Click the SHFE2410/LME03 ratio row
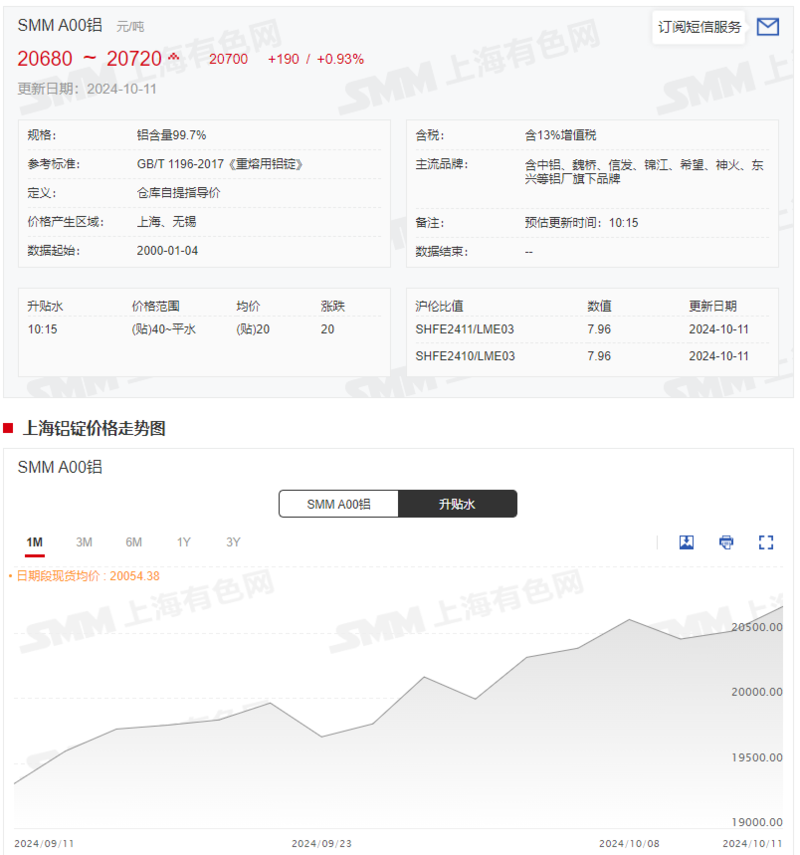 tap(592, 356)
